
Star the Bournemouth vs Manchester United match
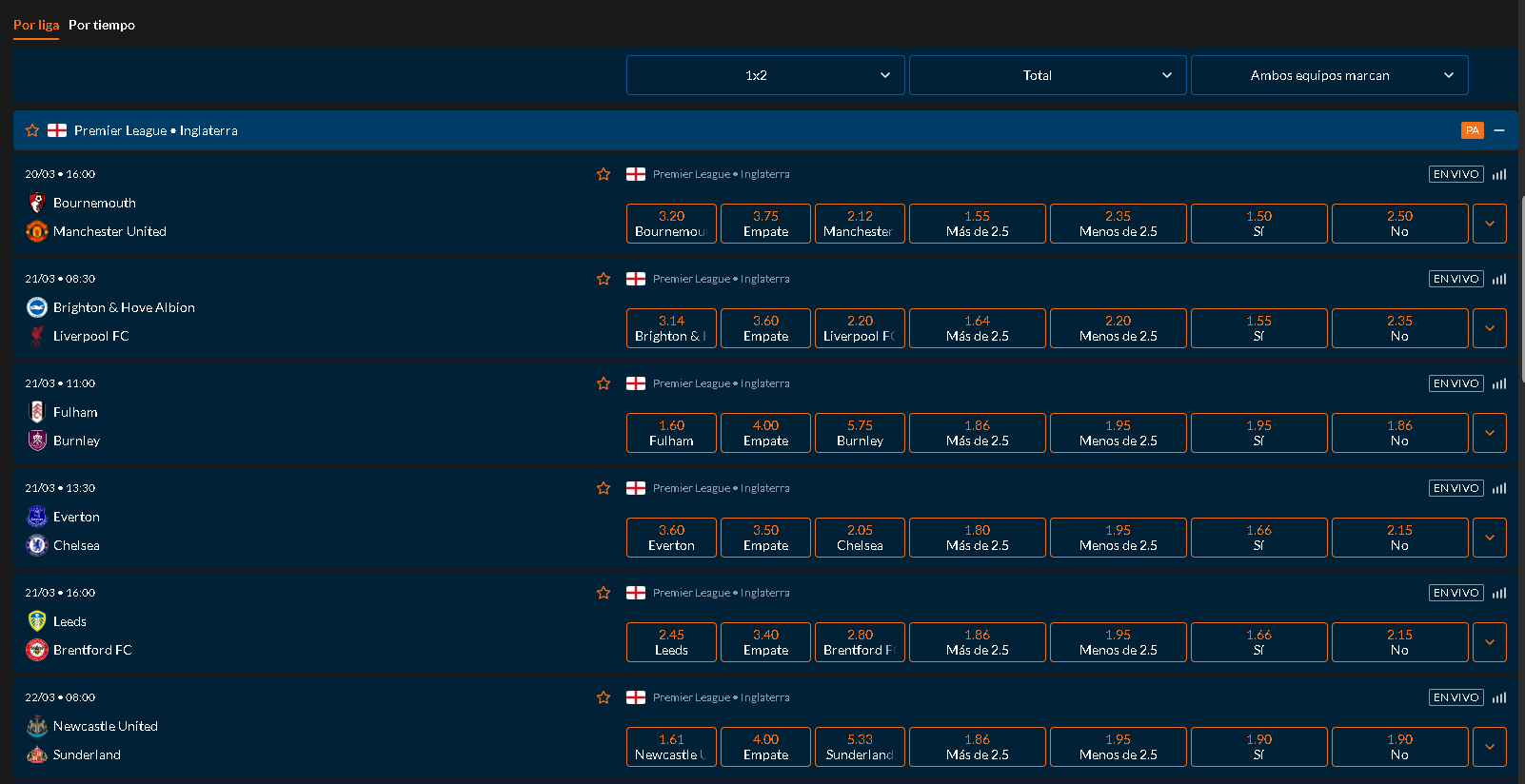point(604,174)
